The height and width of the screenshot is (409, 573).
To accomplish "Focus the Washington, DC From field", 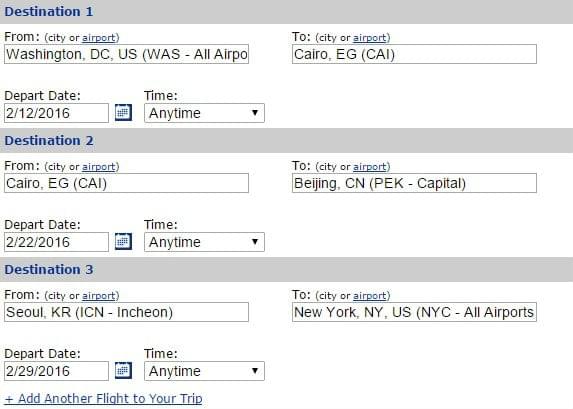I will (x=126, y=54).
